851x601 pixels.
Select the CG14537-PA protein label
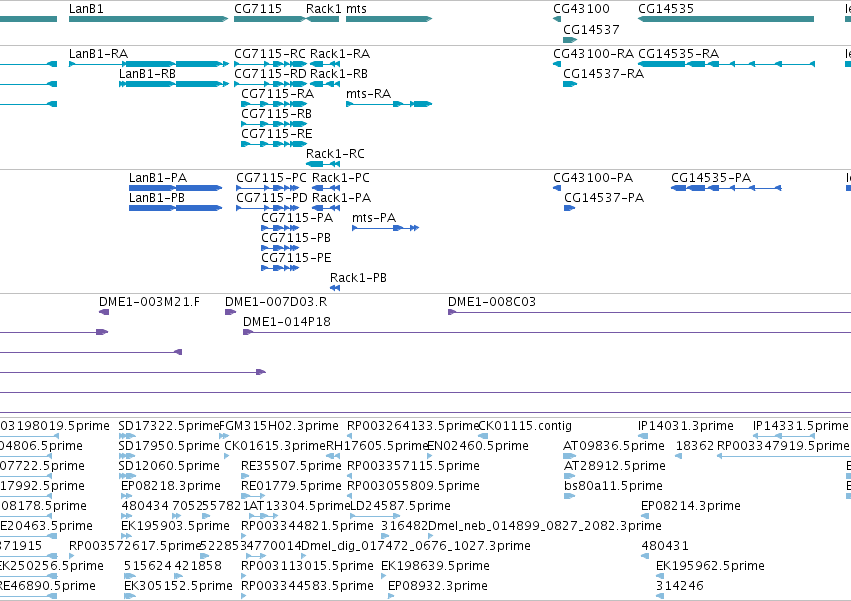click(604, 198)
